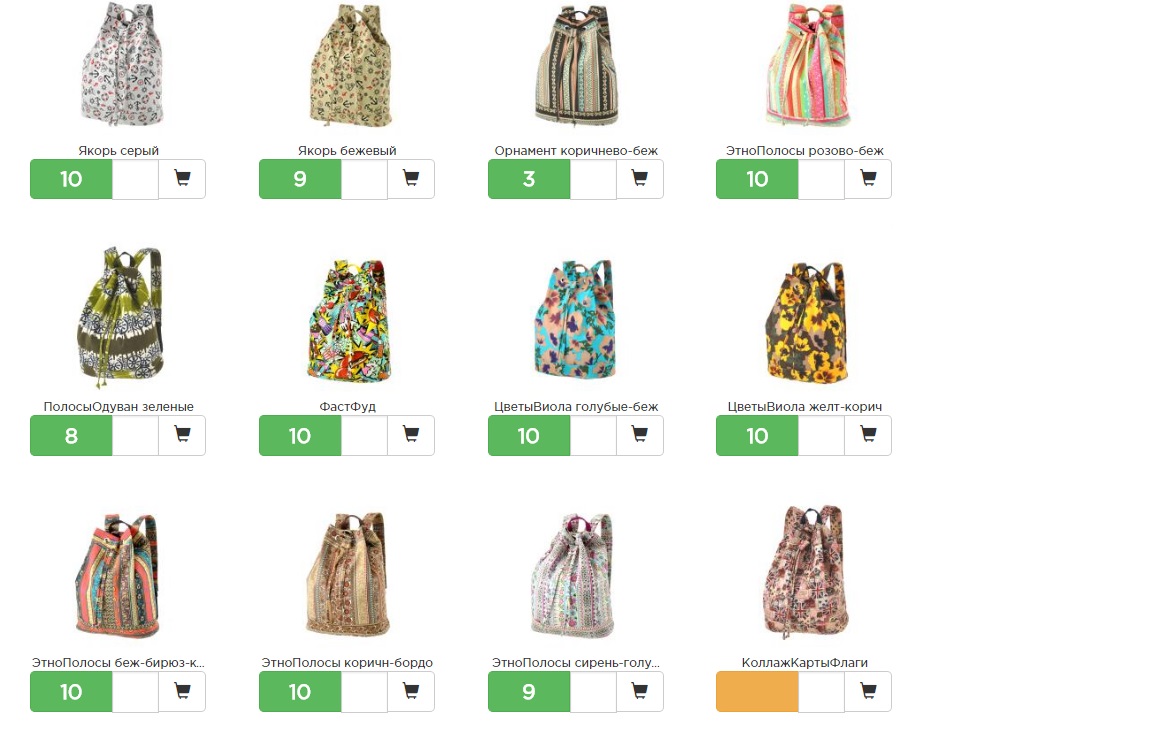Click cart icon under ФастФуд backpack

(x=411, y=436)
